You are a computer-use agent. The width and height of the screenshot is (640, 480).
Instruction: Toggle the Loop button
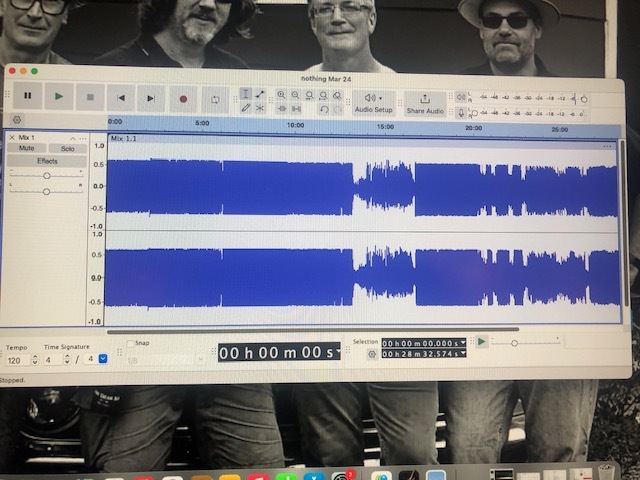click(215, 100)
